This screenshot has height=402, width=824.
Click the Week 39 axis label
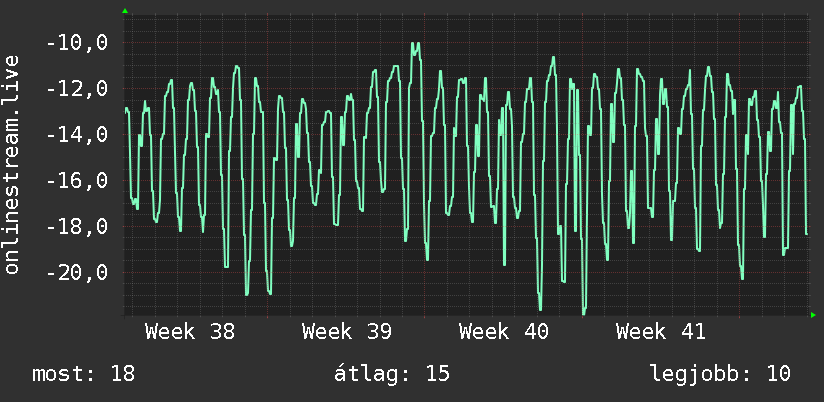coord(347,332)
